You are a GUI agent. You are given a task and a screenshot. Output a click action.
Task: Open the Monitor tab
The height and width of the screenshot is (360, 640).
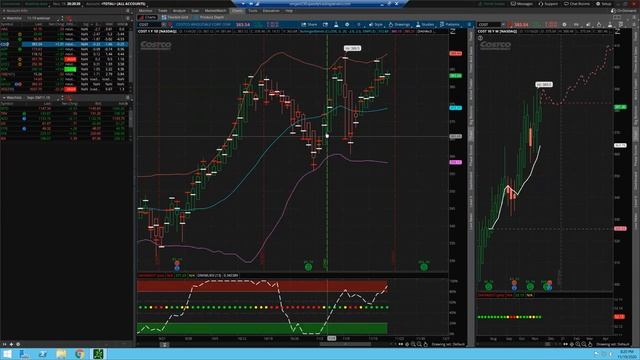coord(145,11)
